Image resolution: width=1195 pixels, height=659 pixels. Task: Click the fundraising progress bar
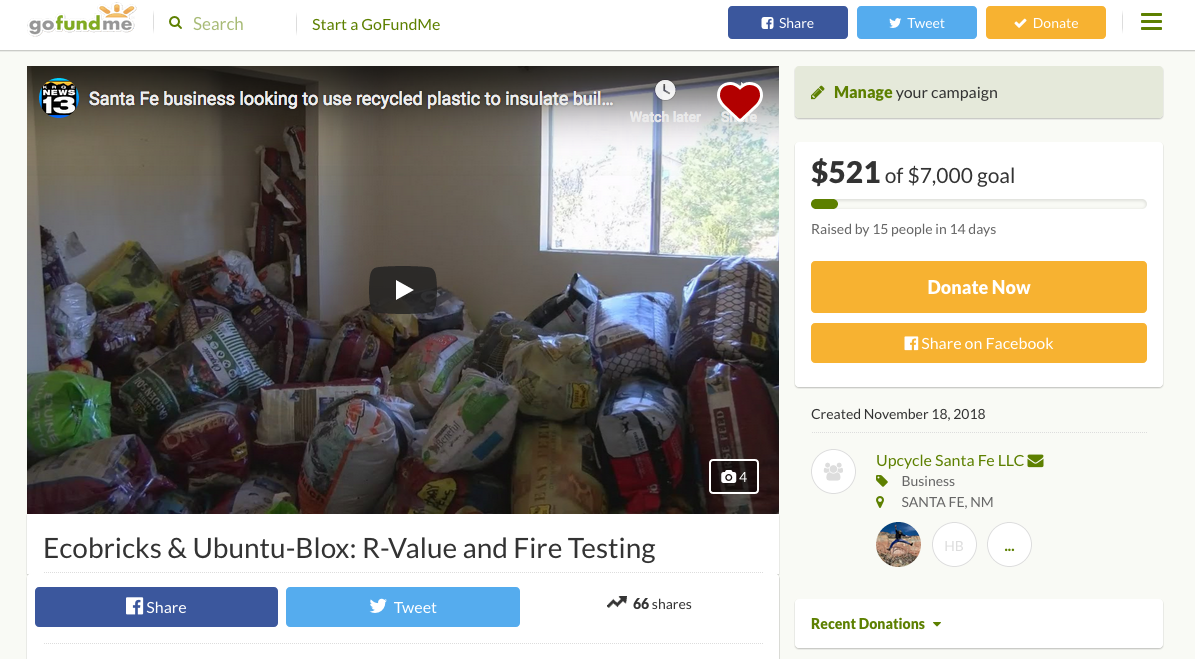click(978, 204)
